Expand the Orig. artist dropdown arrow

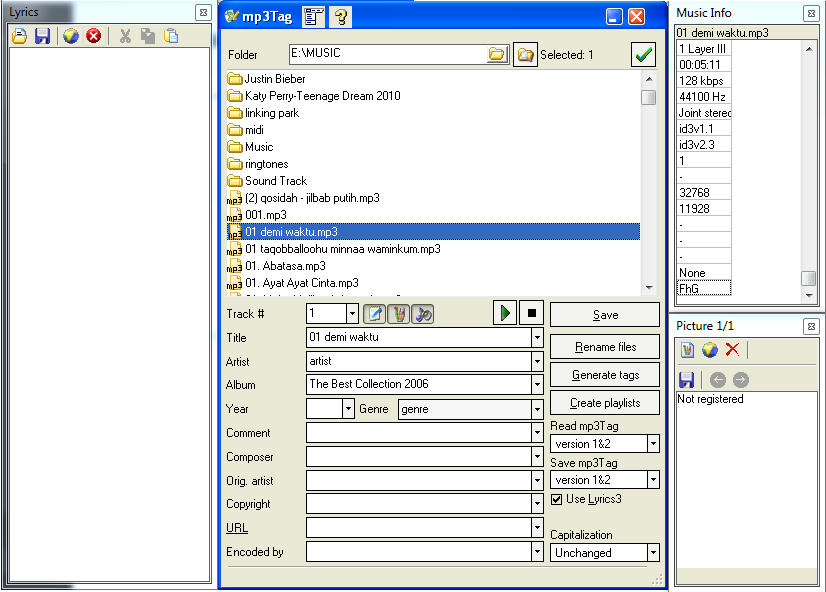tap(537, 480)
